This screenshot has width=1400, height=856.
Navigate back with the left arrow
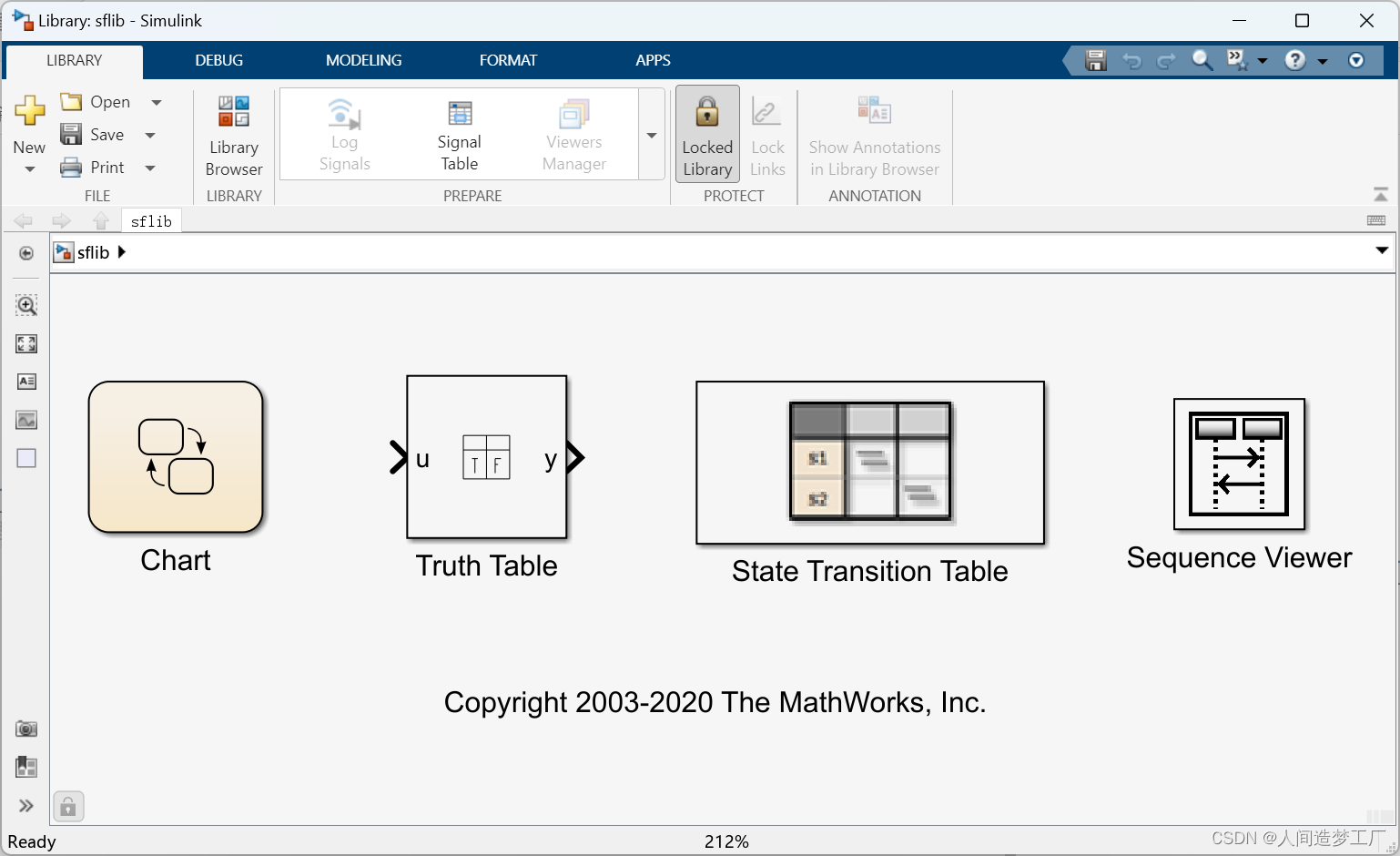click(24, 220)
